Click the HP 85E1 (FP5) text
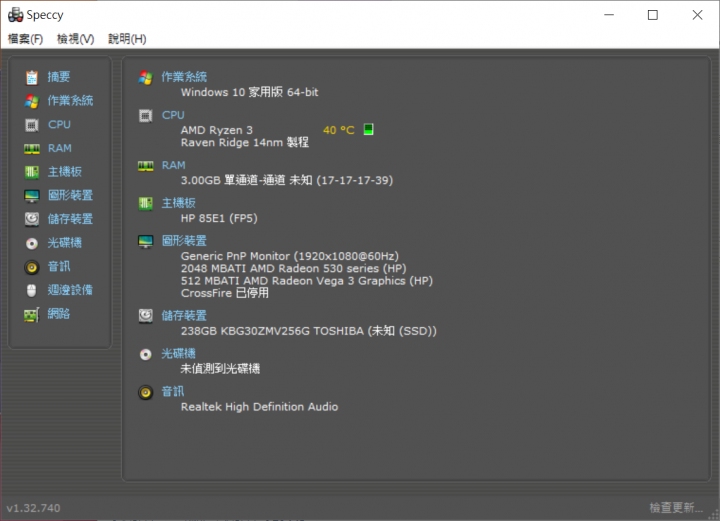720x521 pixels. pos(219,218)
